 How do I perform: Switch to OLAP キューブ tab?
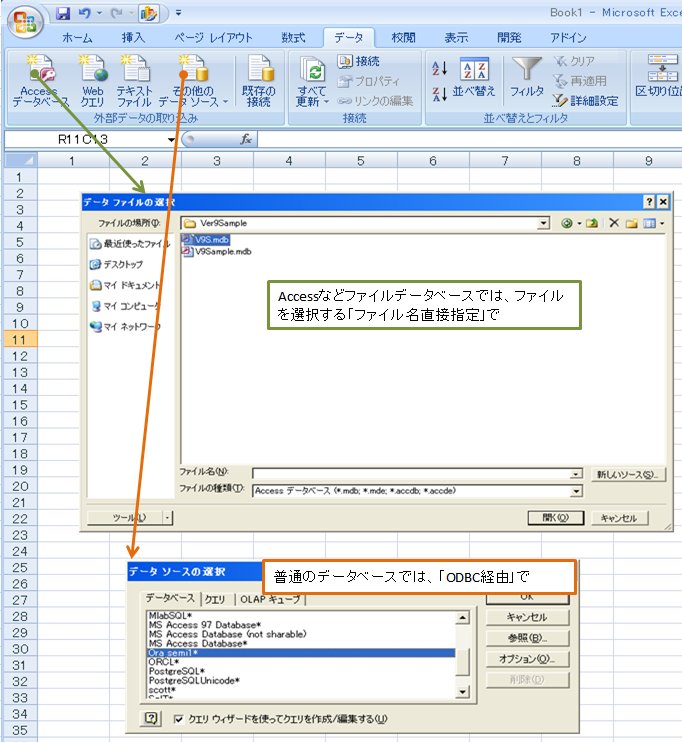coord(270,599)
